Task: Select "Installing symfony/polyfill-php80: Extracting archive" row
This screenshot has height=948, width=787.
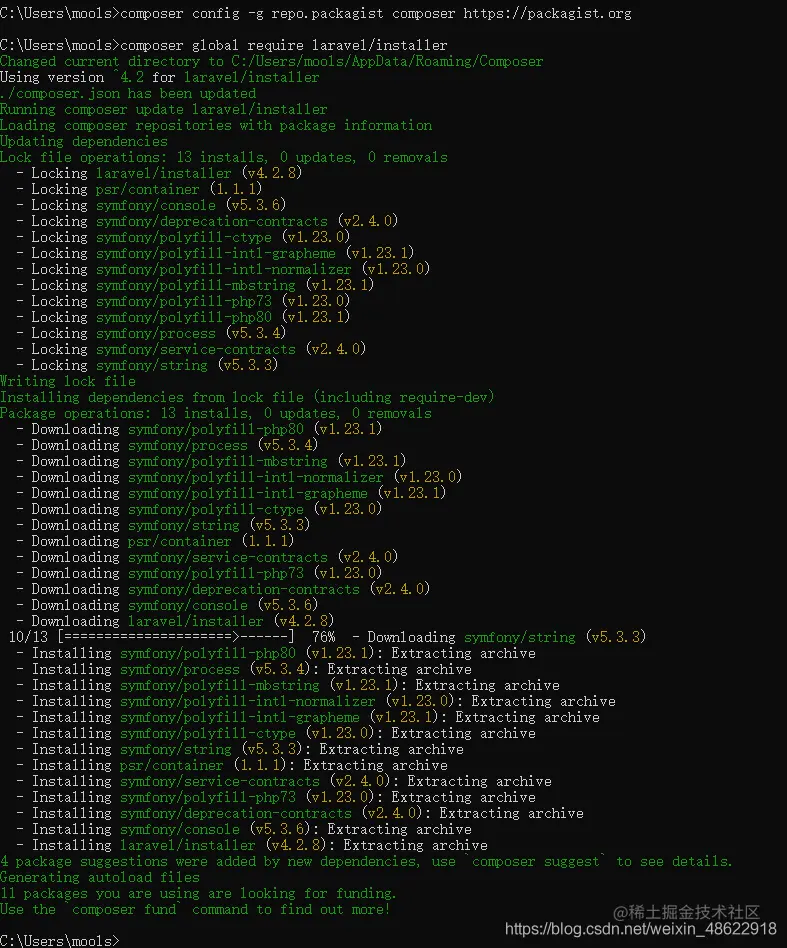Action: pyautogui.click(x=276, y=653)
